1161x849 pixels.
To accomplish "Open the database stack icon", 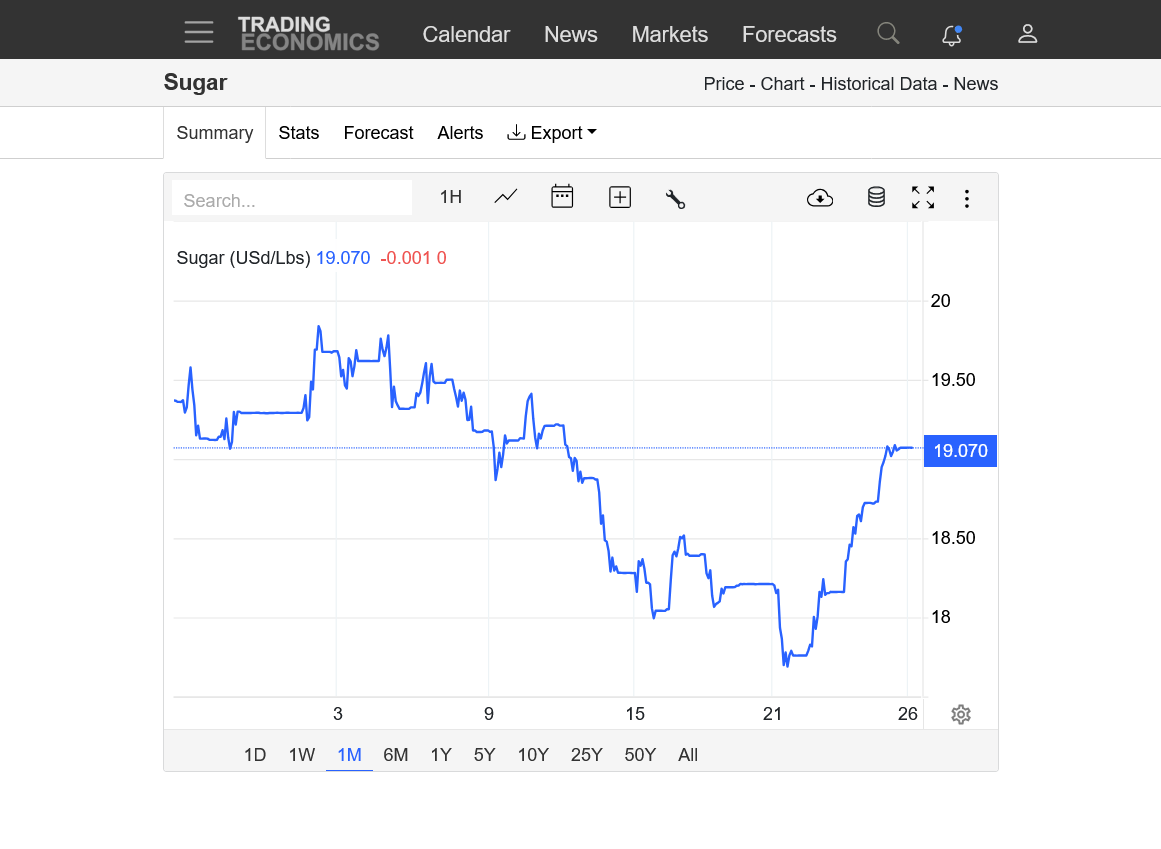I will [x=876, y=197].
